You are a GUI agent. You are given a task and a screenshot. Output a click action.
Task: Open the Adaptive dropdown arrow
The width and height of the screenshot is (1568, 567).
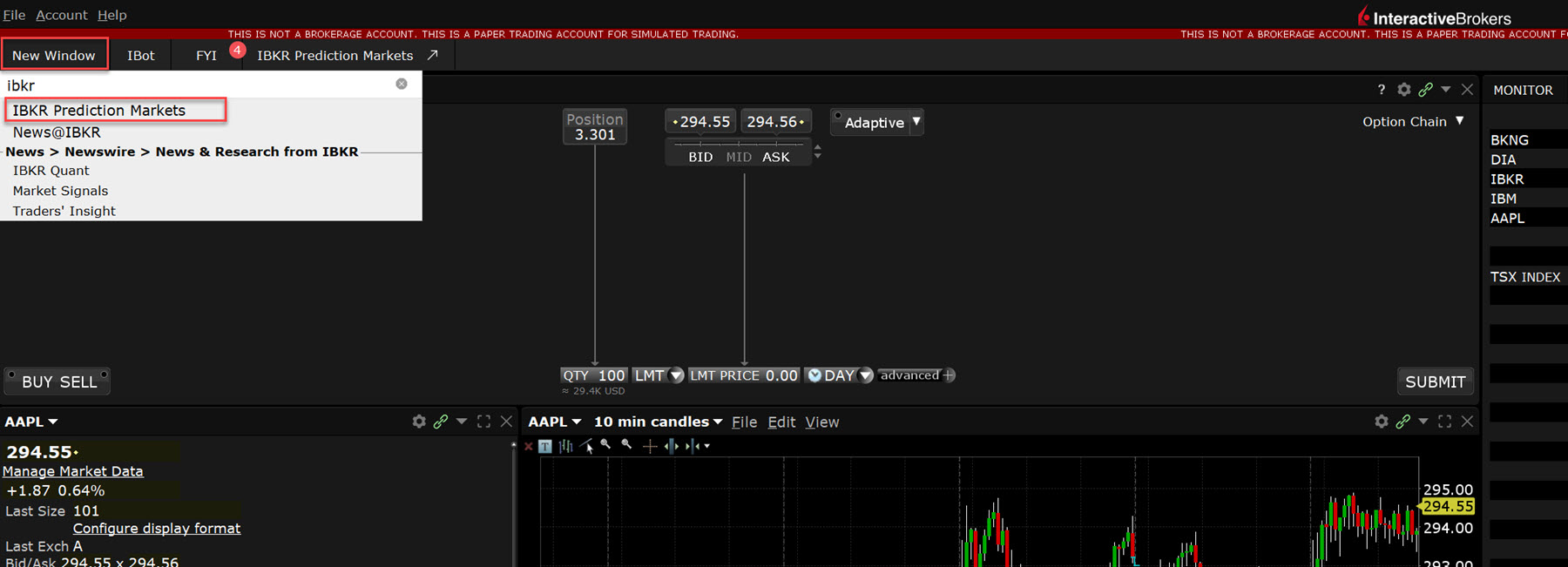[916, 122]
